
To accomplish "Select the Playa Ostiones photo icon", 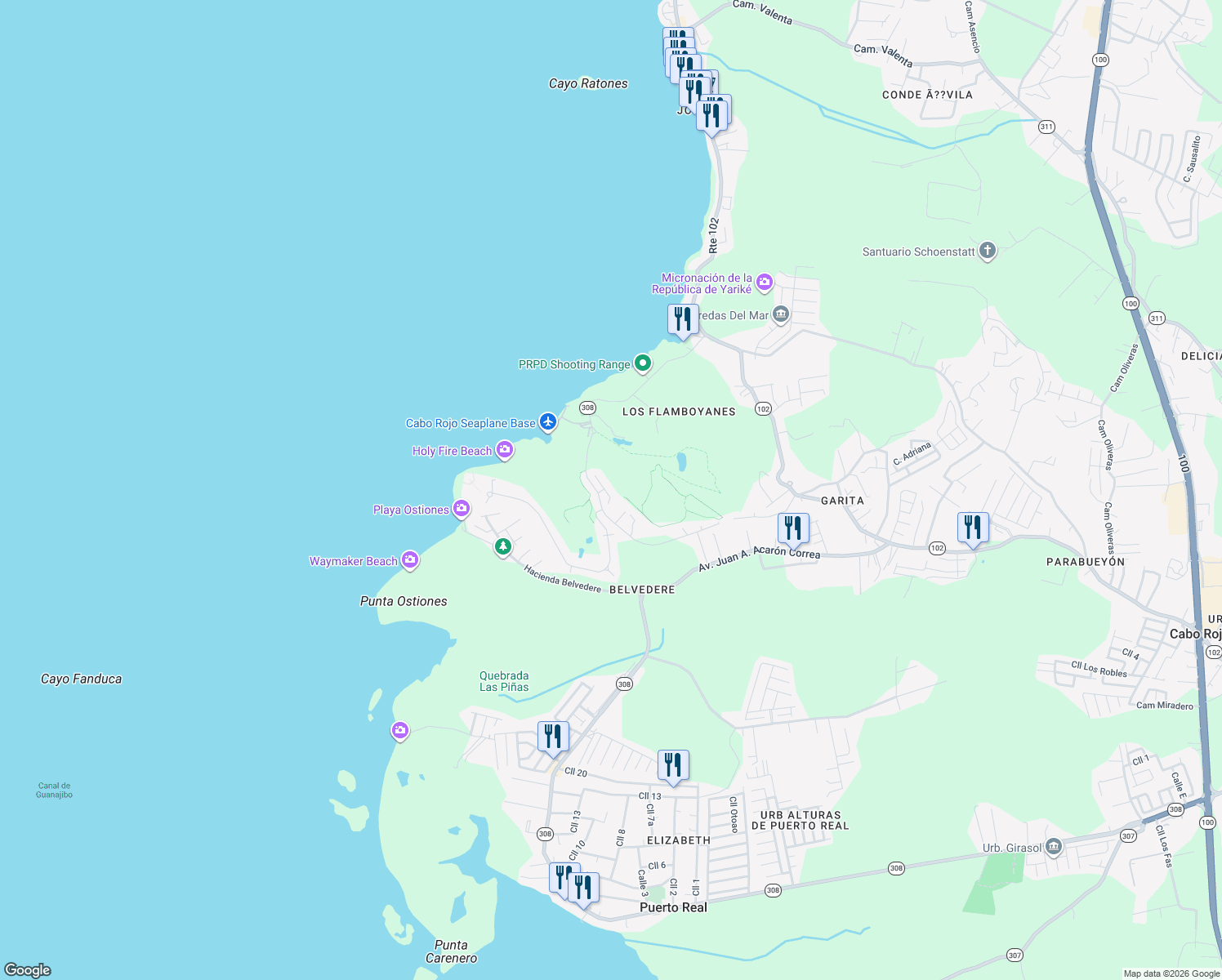I will click(460, 509).
